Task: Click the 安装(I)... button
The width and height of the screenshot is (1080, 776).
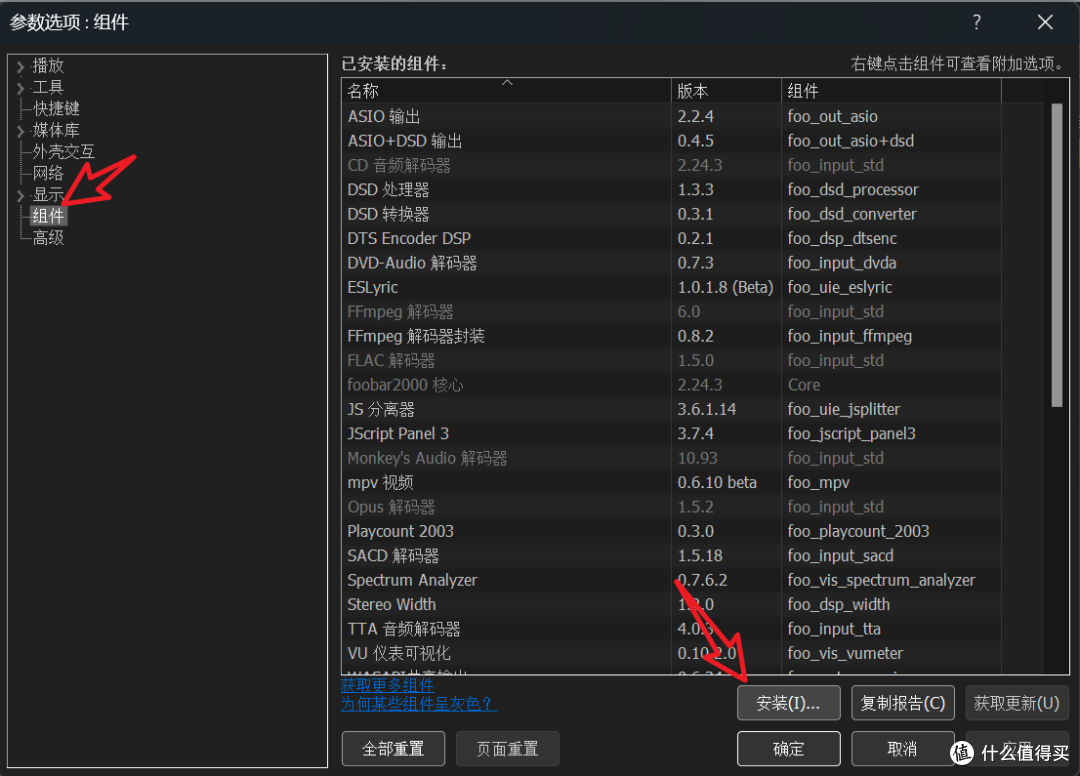Action: pyautogui.click(x=789, y=703)
